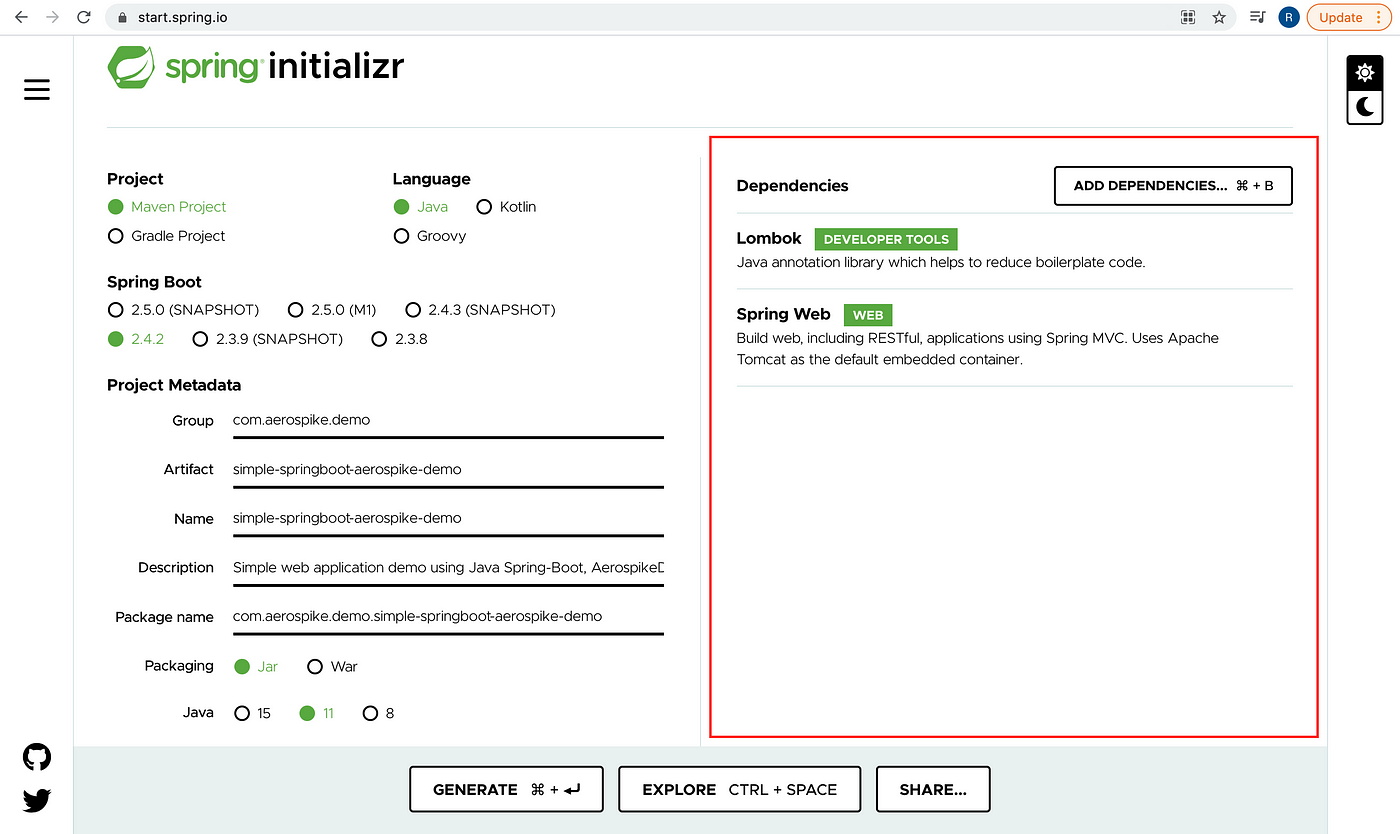Viewport: 1400px width, 834px height.
Task: Select the Spring Web dependency entry
Action: coord(1015,338)
